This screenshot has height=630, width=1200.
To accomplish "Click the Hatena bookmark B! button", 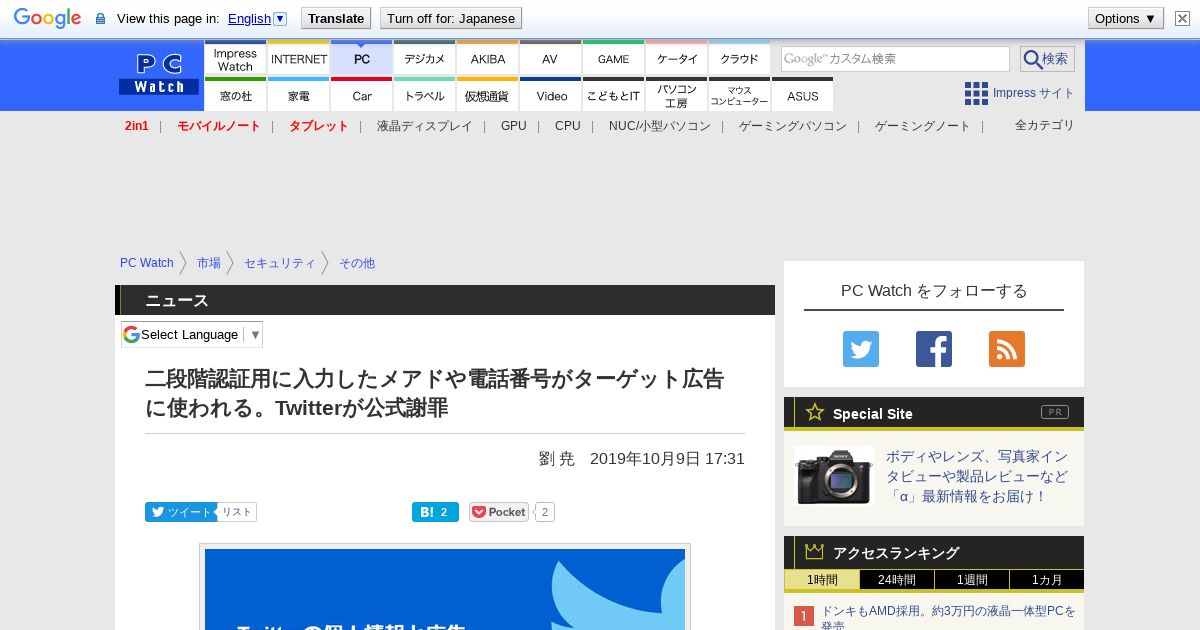I will click(435, 512).
